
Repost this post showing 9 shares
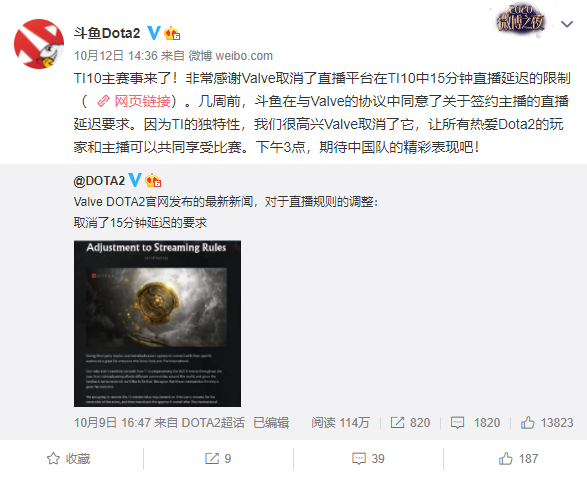pyautogui.click(x=218, y=459)
